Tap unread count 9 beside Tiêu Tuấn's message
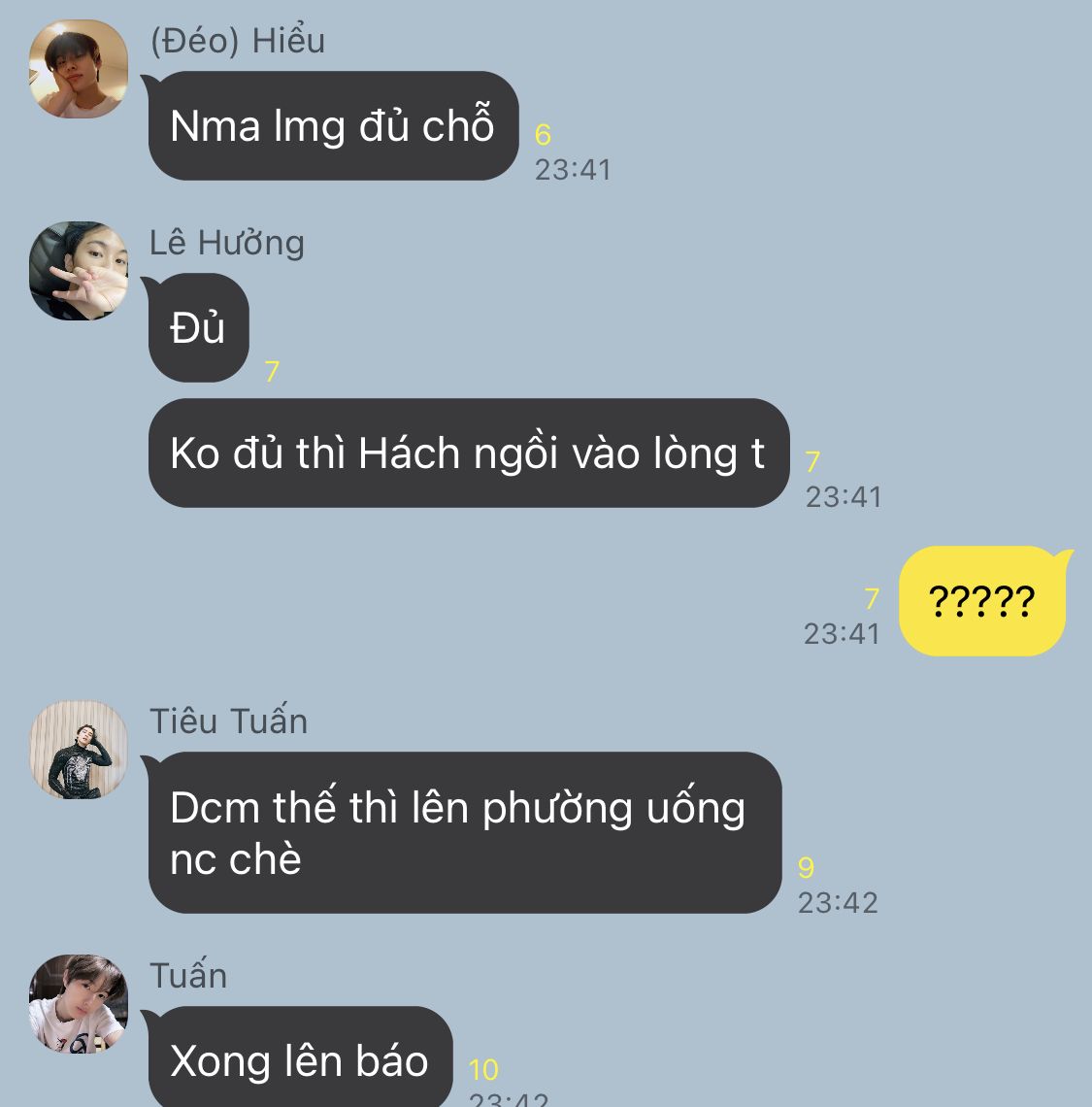Screen dimensions: 1092x1107 click(806, 868)
